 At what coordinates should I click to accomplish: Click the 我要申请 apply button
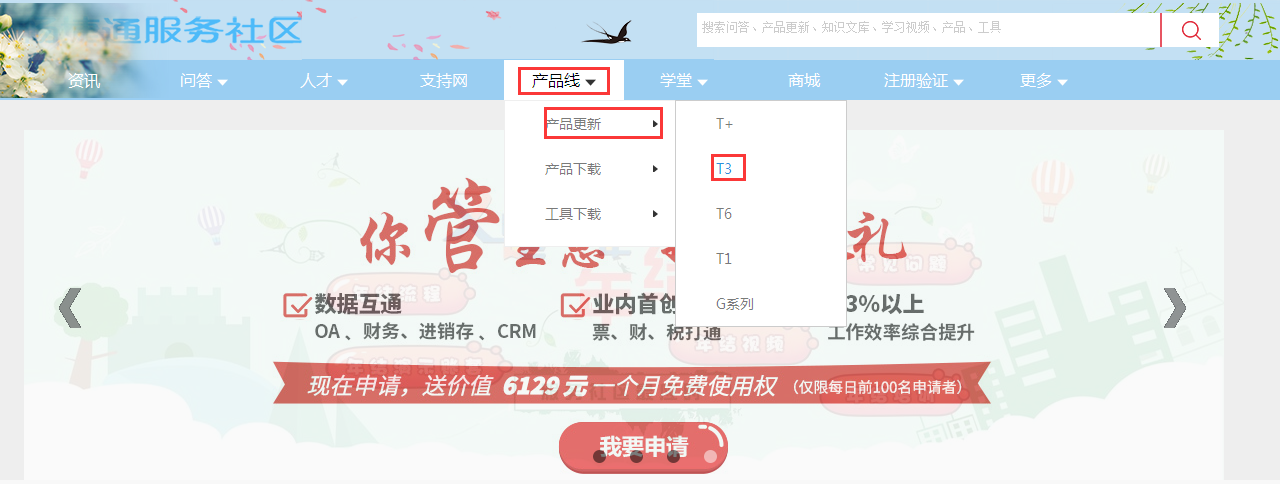tap(643, 447)
